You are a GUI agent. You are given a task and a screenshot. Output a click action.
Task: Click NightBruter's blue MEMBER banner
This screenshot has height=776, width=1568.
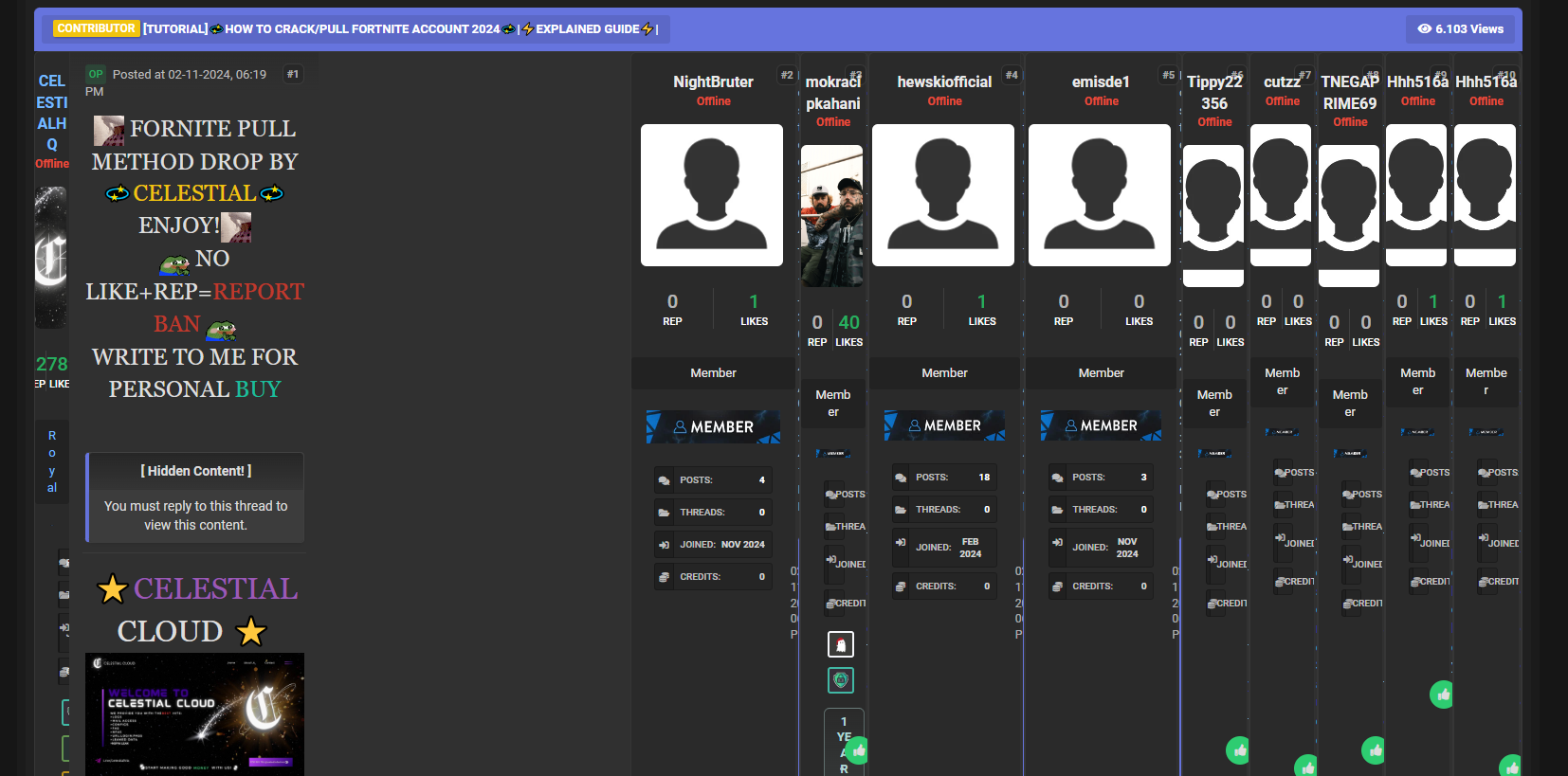[713, 427]
